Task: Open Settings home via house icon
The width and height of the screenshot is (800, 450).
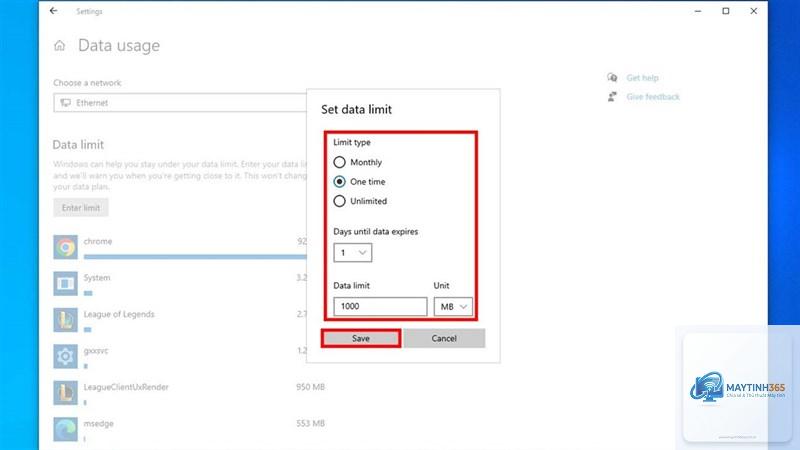Action: [x=60, y=46]
